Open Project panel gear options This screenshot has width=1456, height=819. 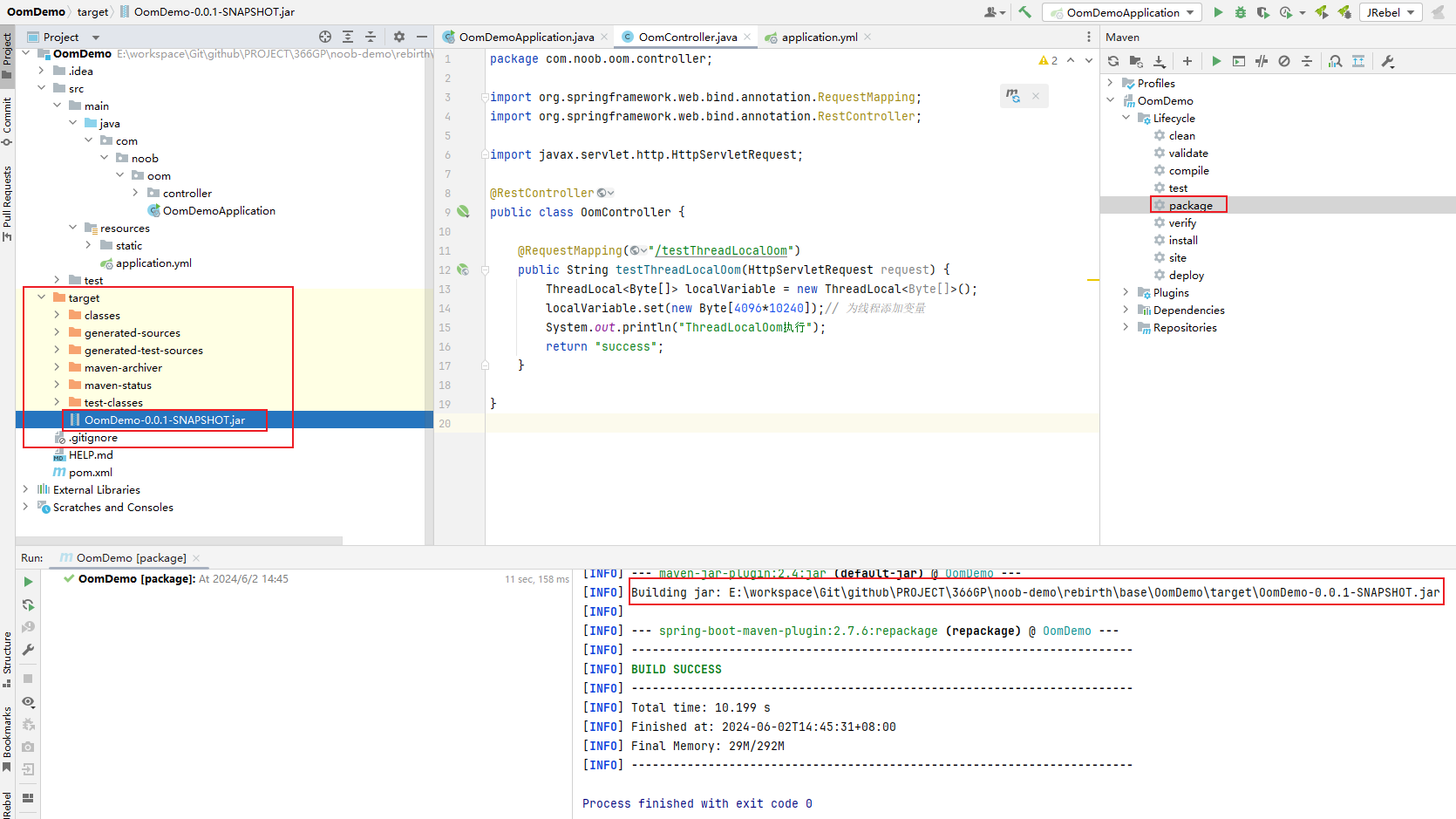pyautogui.click(x=399, y=37)
